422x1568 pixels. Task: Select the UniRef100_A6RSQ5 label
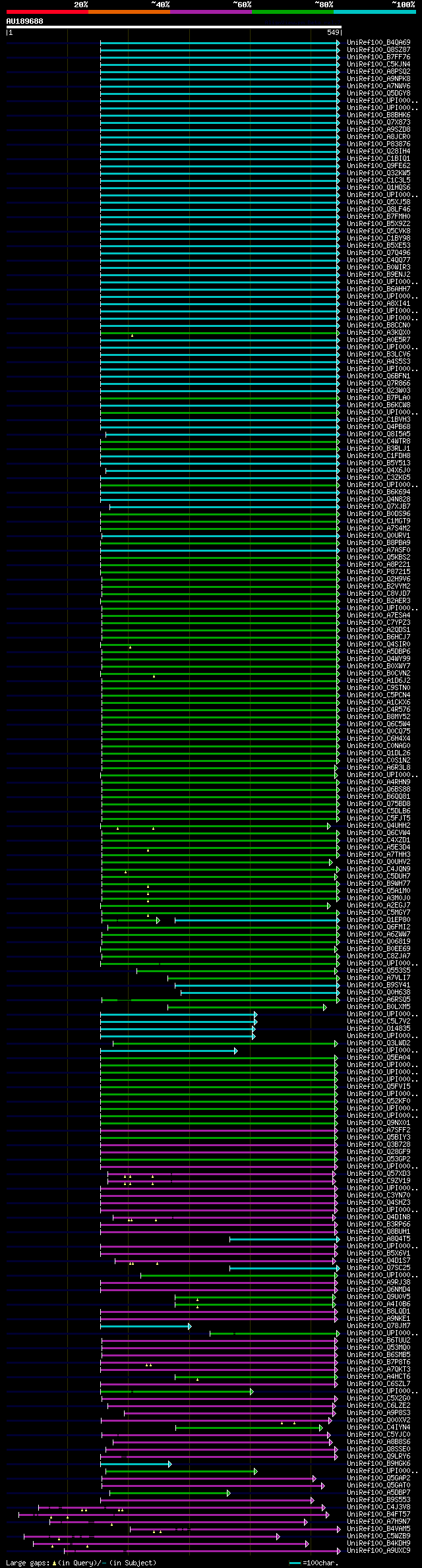tap(378, 1000)
